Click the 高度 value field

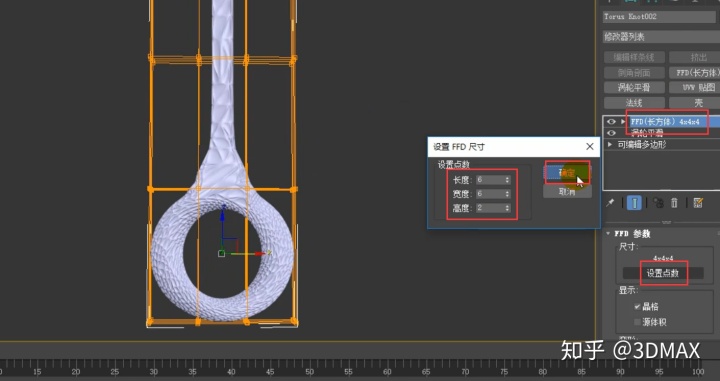point(490,208)
